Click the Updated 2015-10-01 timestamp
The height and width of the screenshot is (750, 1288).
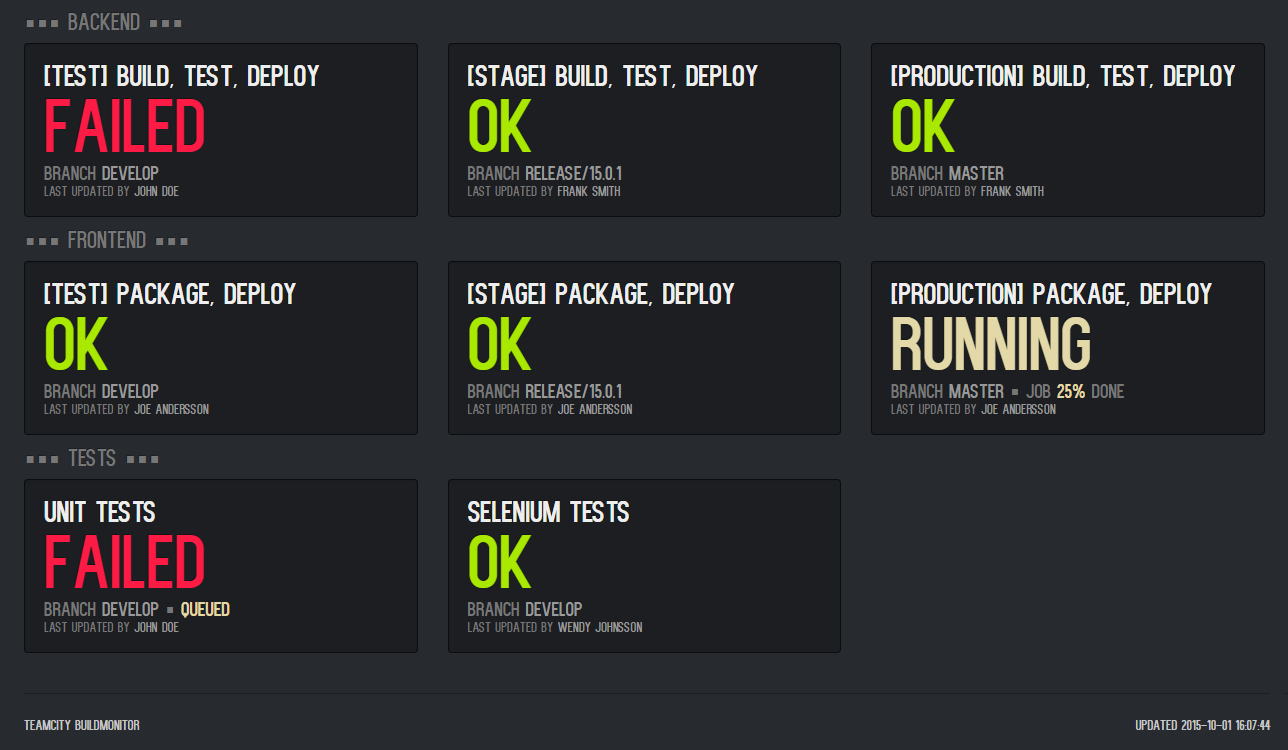click(1203, 725)
